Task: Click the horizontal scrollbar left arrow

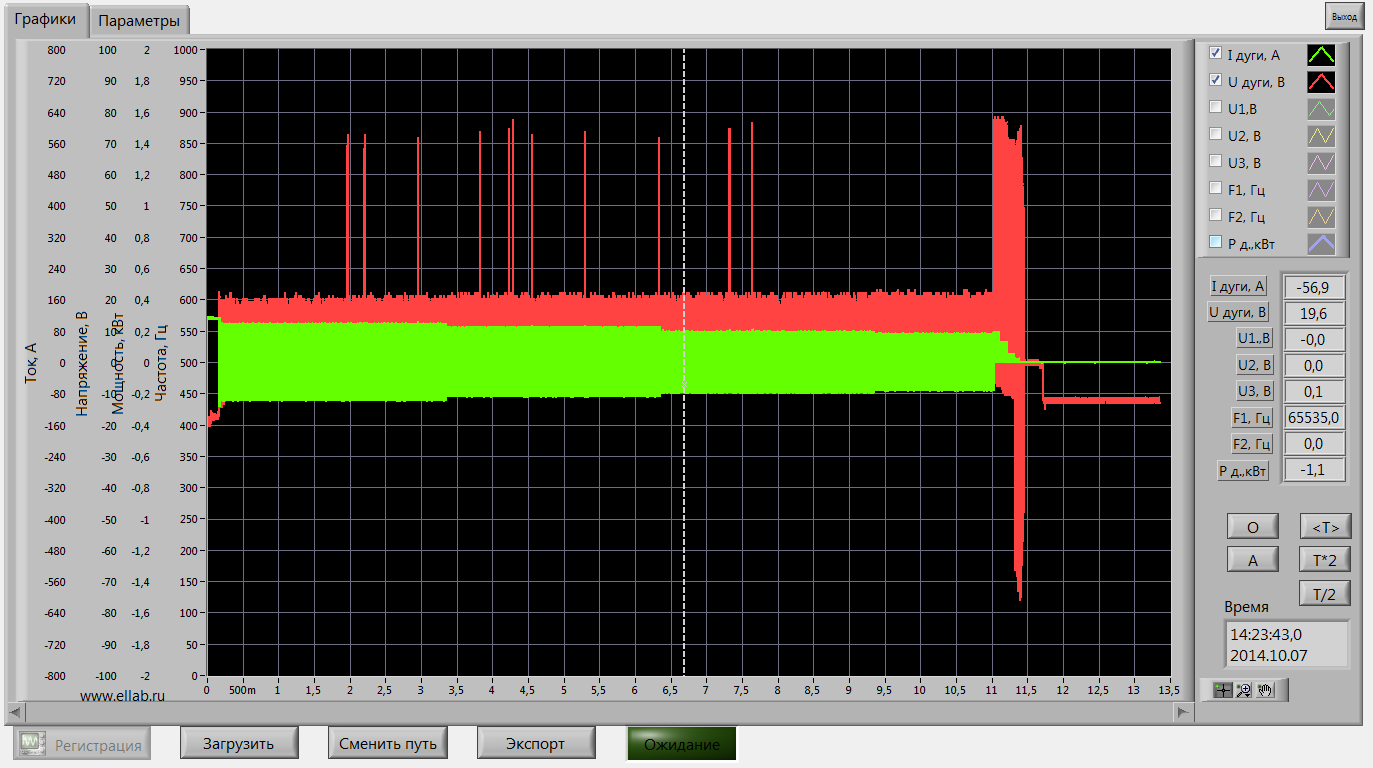Action: tap(13, 712)
